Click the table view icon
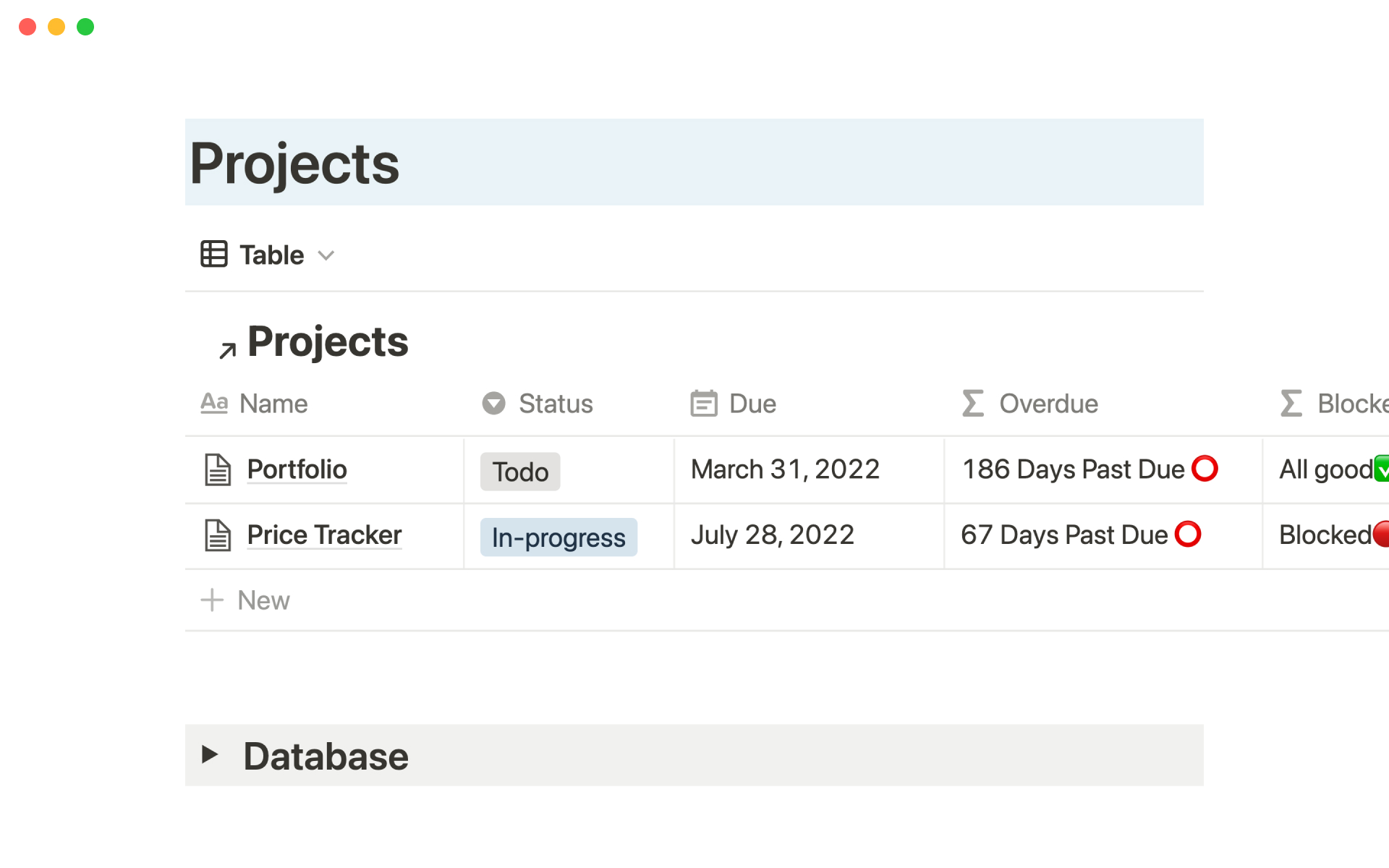The height and width of the screenshot is (868, 1389). click(214, 255)
